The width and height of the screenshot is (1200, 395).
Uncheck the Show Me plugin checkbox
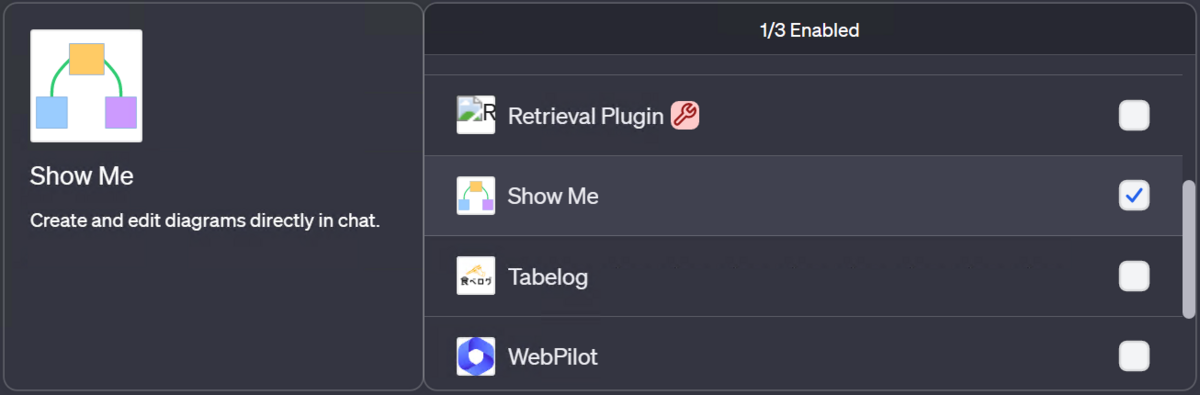click(1134, 196)
